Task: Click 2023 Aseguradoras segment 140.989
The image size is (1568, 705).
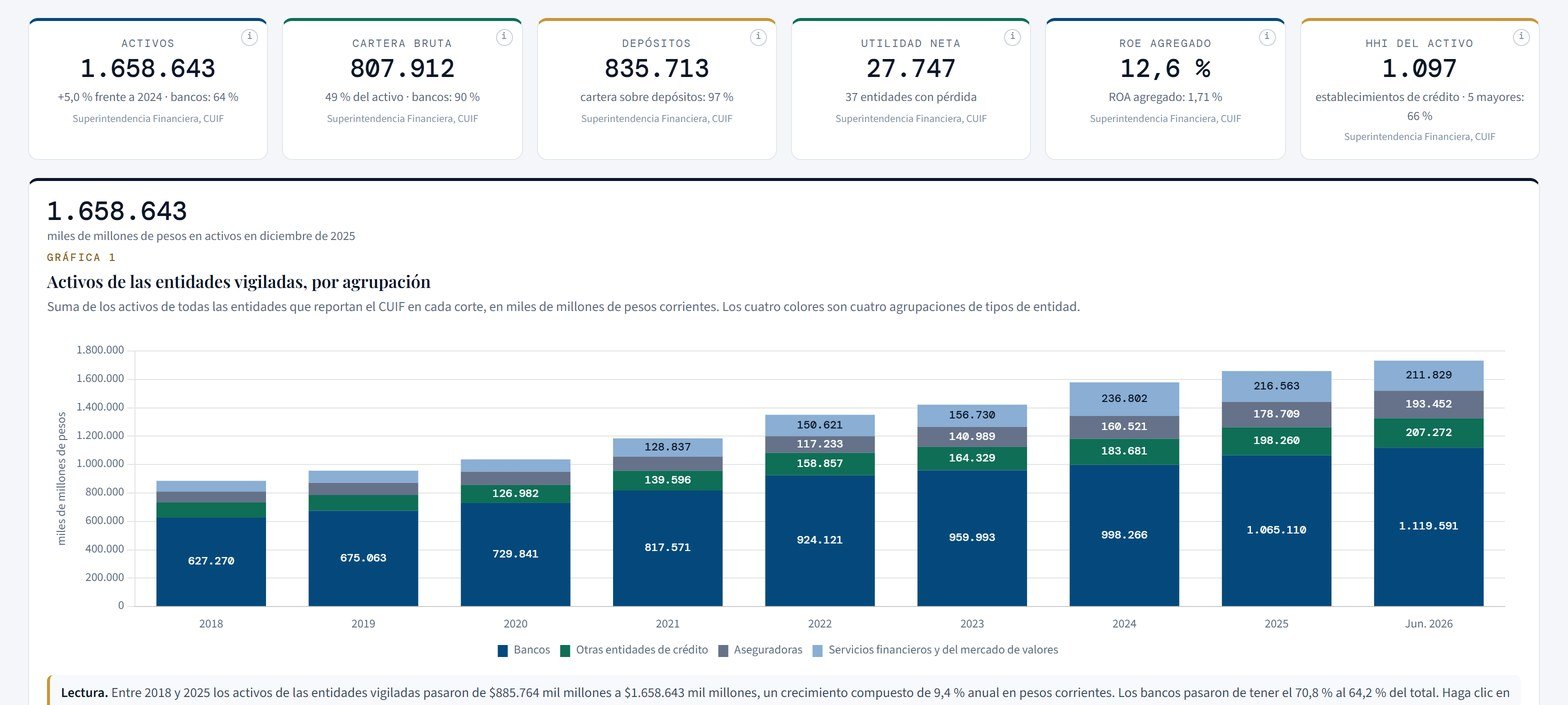Action: point(972,437)
